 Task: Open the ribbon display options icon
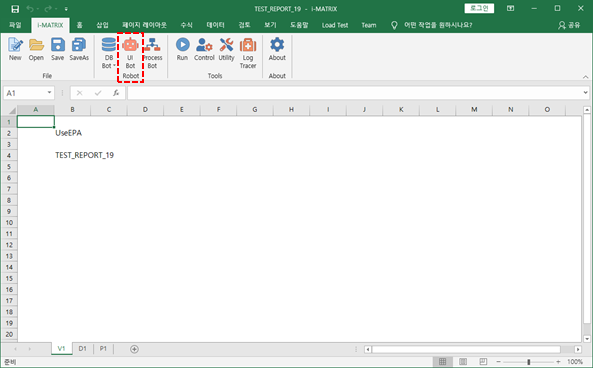[x=511, y=8]
